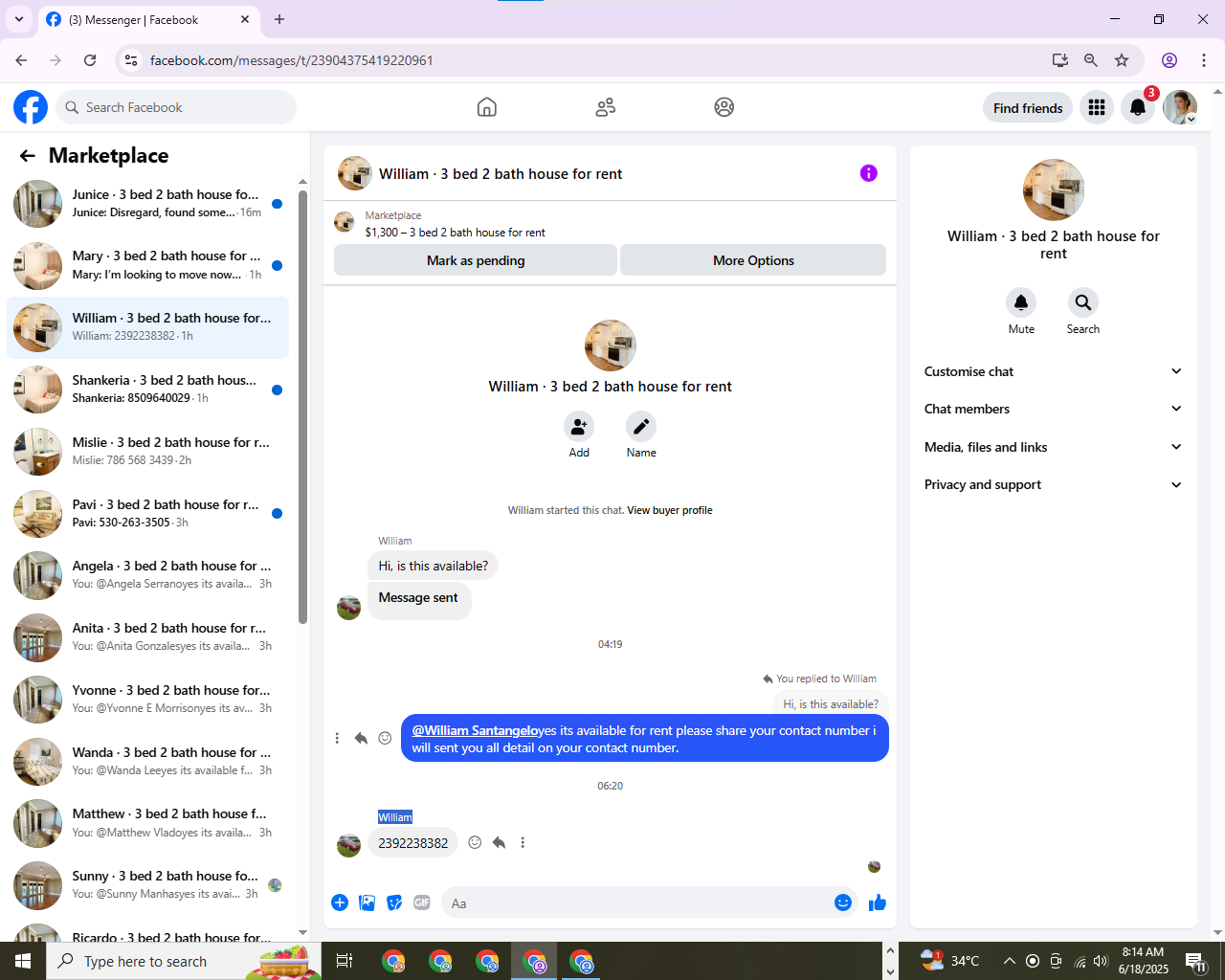Show hidden system tray icons
The image size is (1225, 980).
(1009, 961)
